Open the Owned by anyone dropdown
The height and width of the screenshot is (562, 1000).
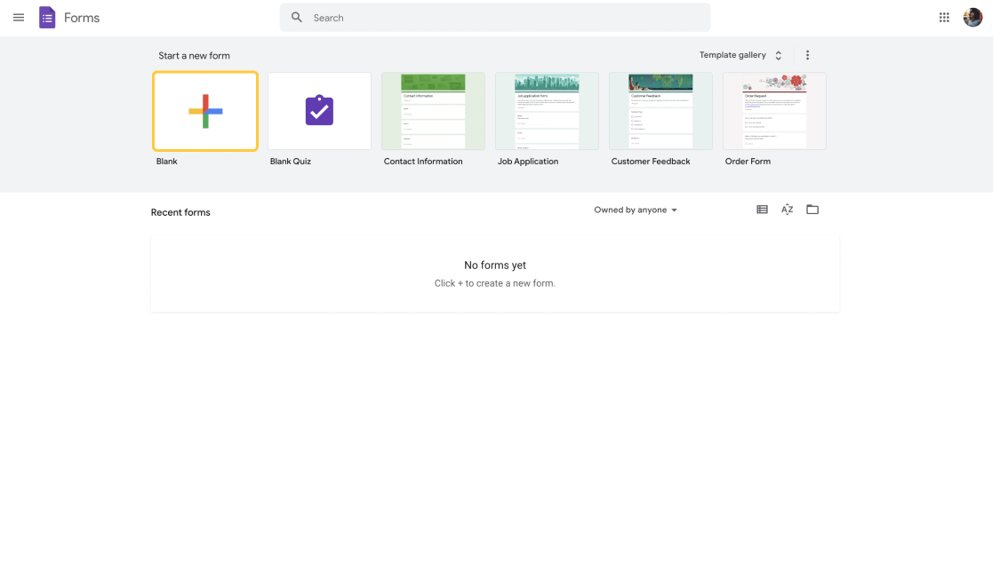click(x=635, y=210)
